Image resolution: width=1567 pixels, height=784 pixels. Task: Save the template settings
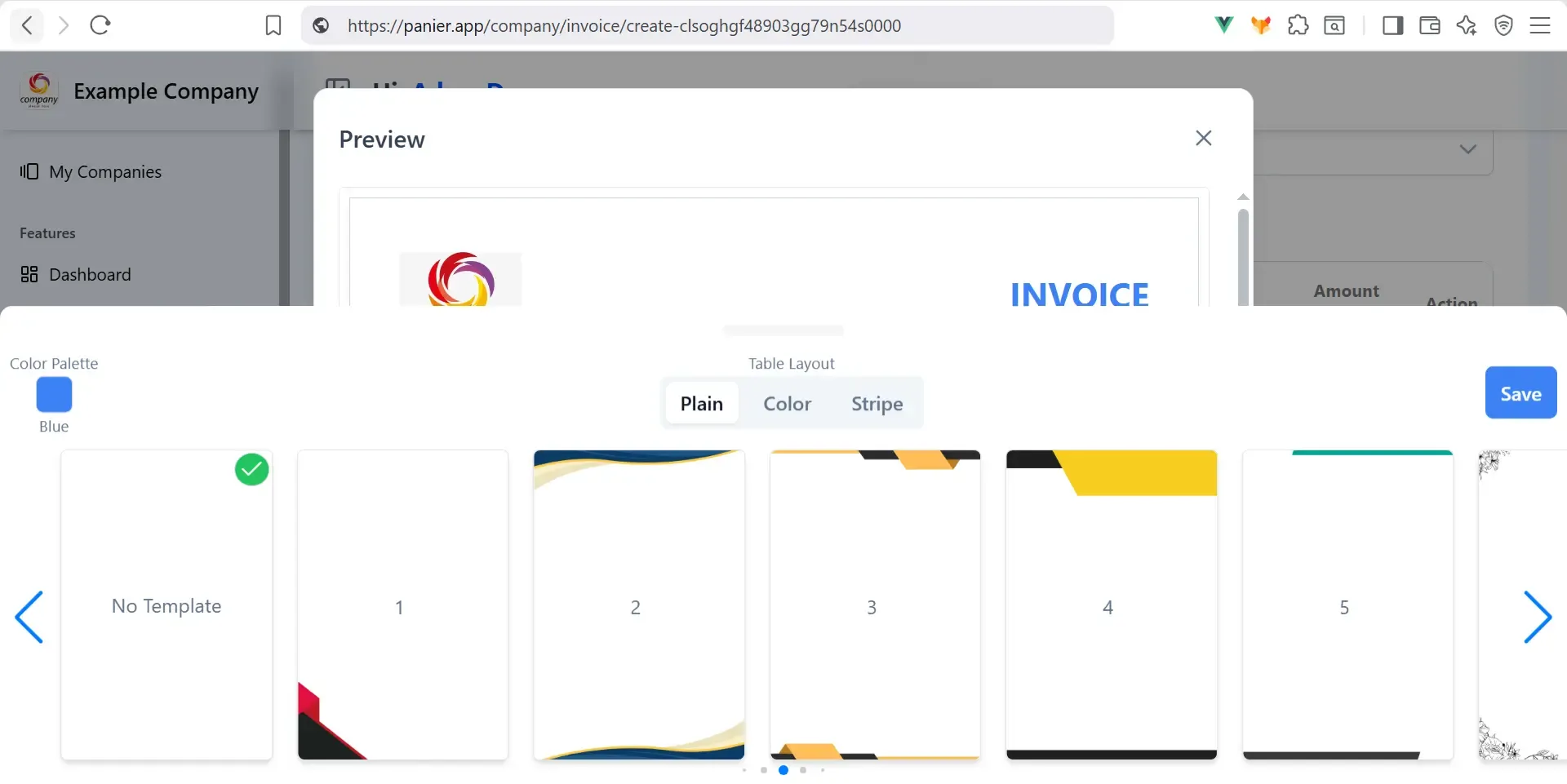click(1521, 393)
